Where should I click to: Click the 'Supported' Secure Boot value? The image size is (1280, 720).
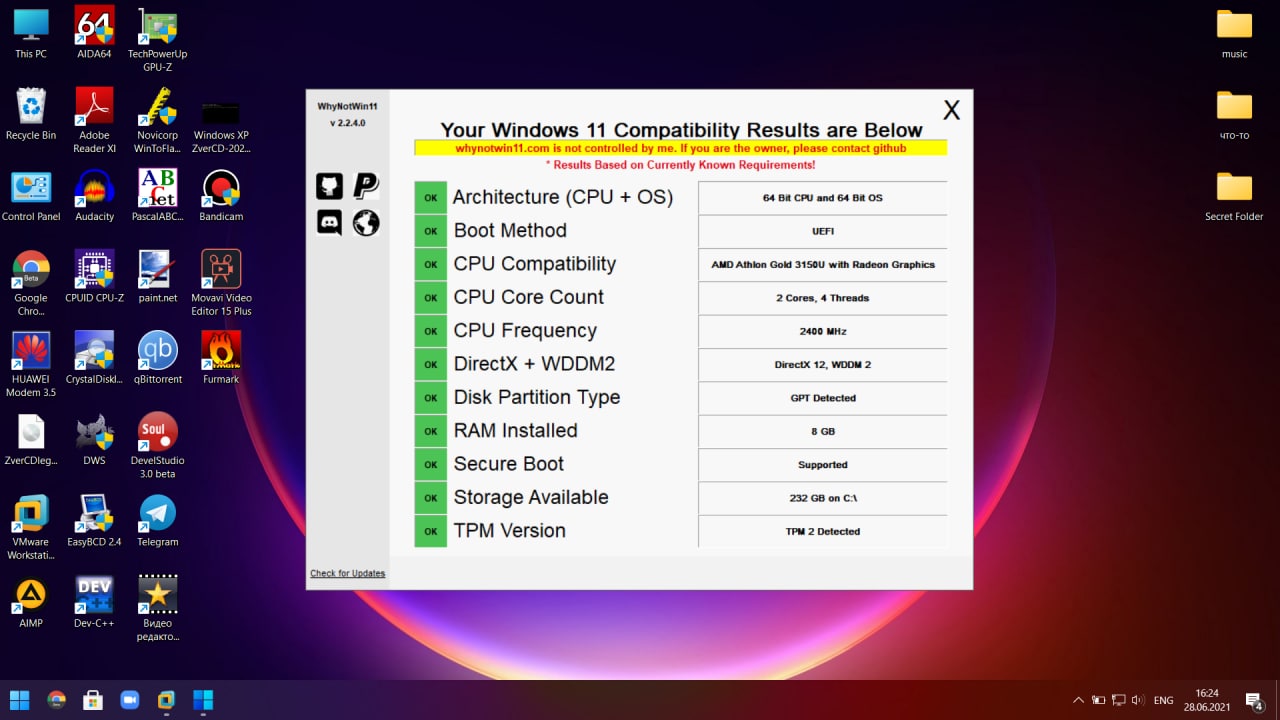pyautogui.click(x=823, y=465)
